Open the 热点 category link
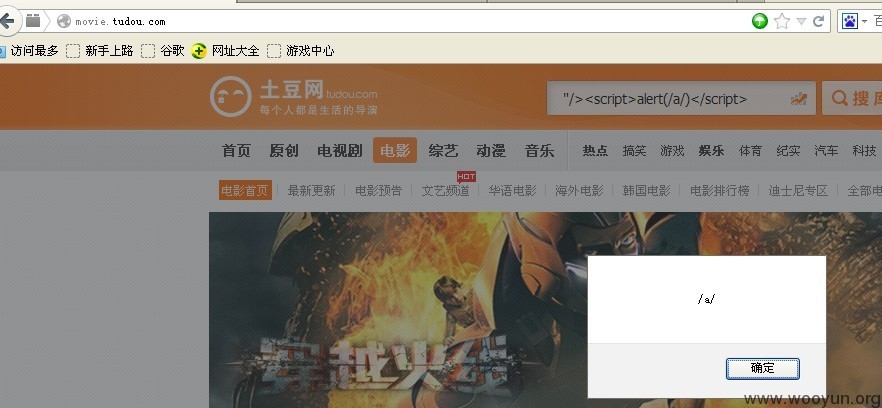 pos(595,151)
